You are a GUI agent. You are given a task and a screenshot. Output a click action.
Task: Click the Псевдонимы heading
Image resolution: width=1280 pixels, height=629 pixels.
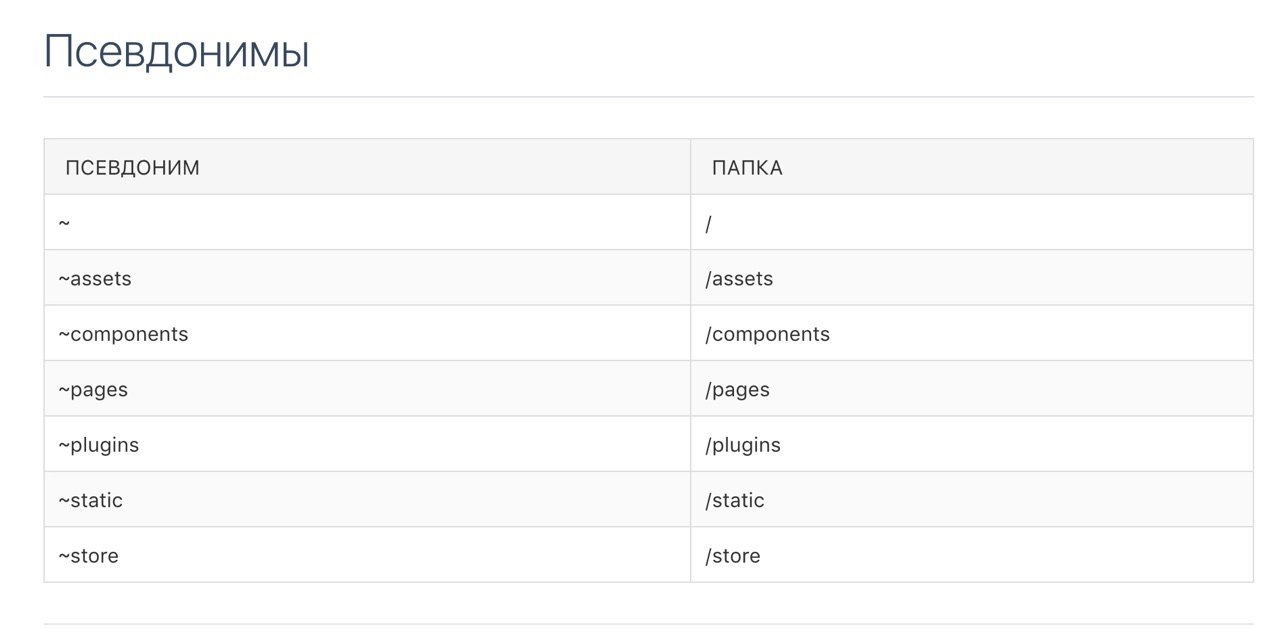[177, 52]
